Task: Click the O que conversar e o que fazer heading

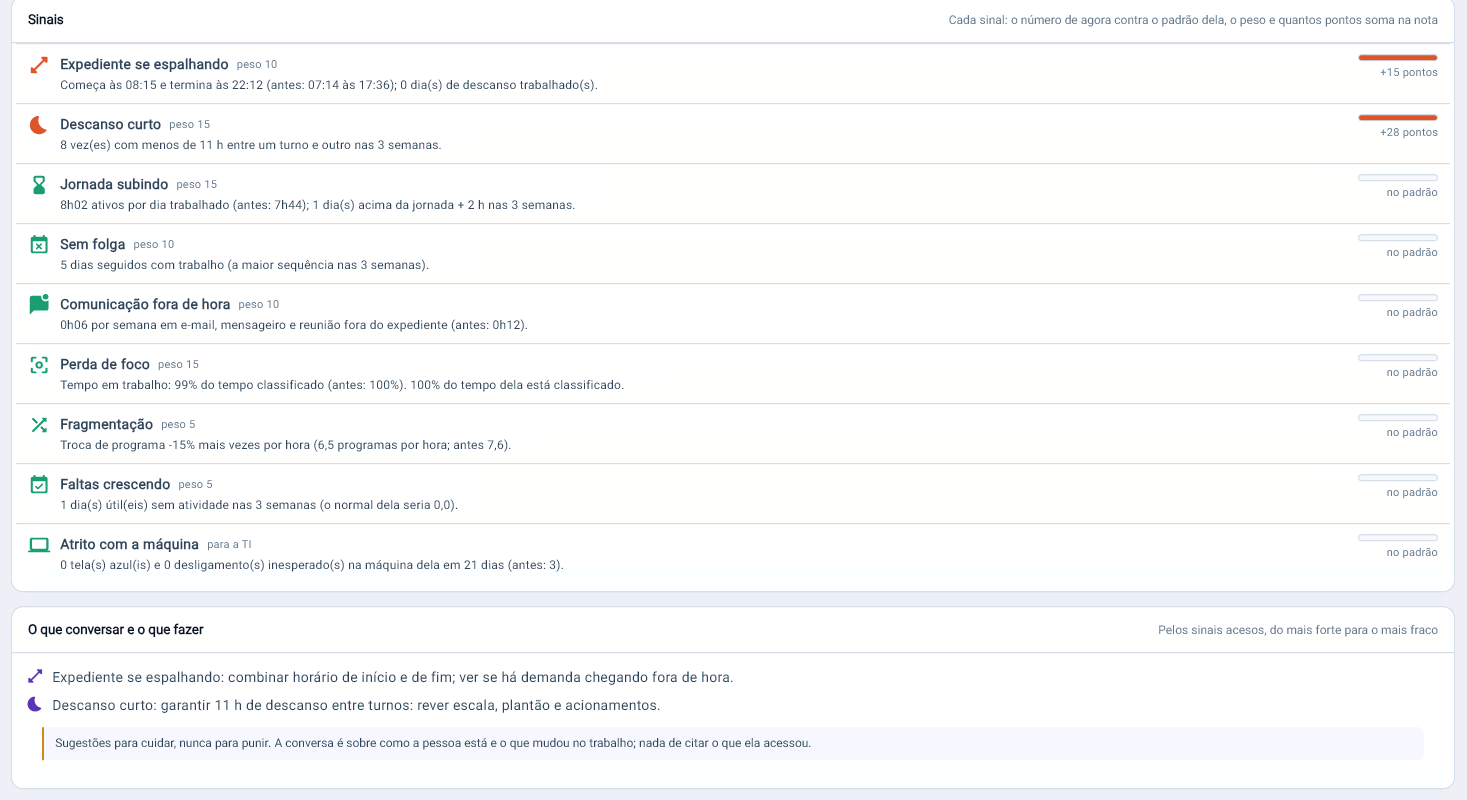Action: (116, 630)
